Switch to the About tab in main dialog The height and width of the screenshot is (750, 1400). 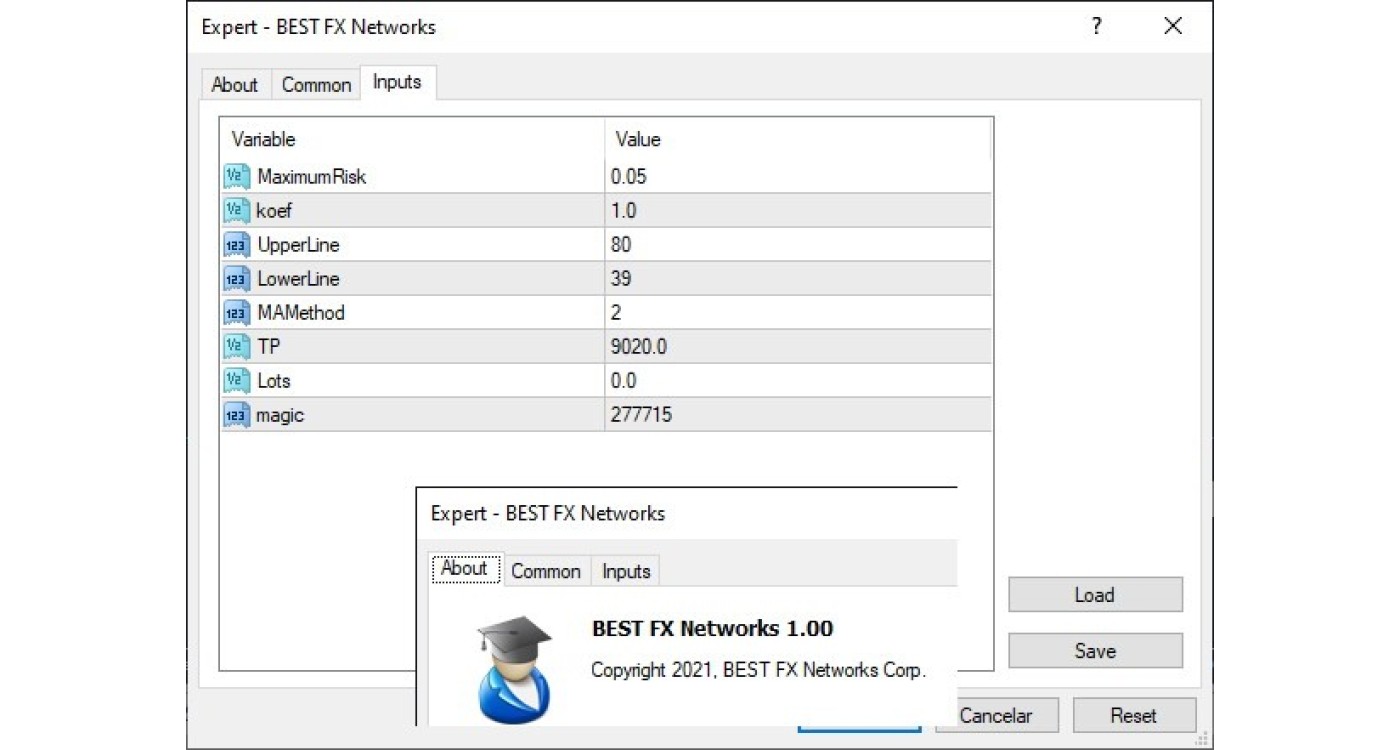point(235,85)
